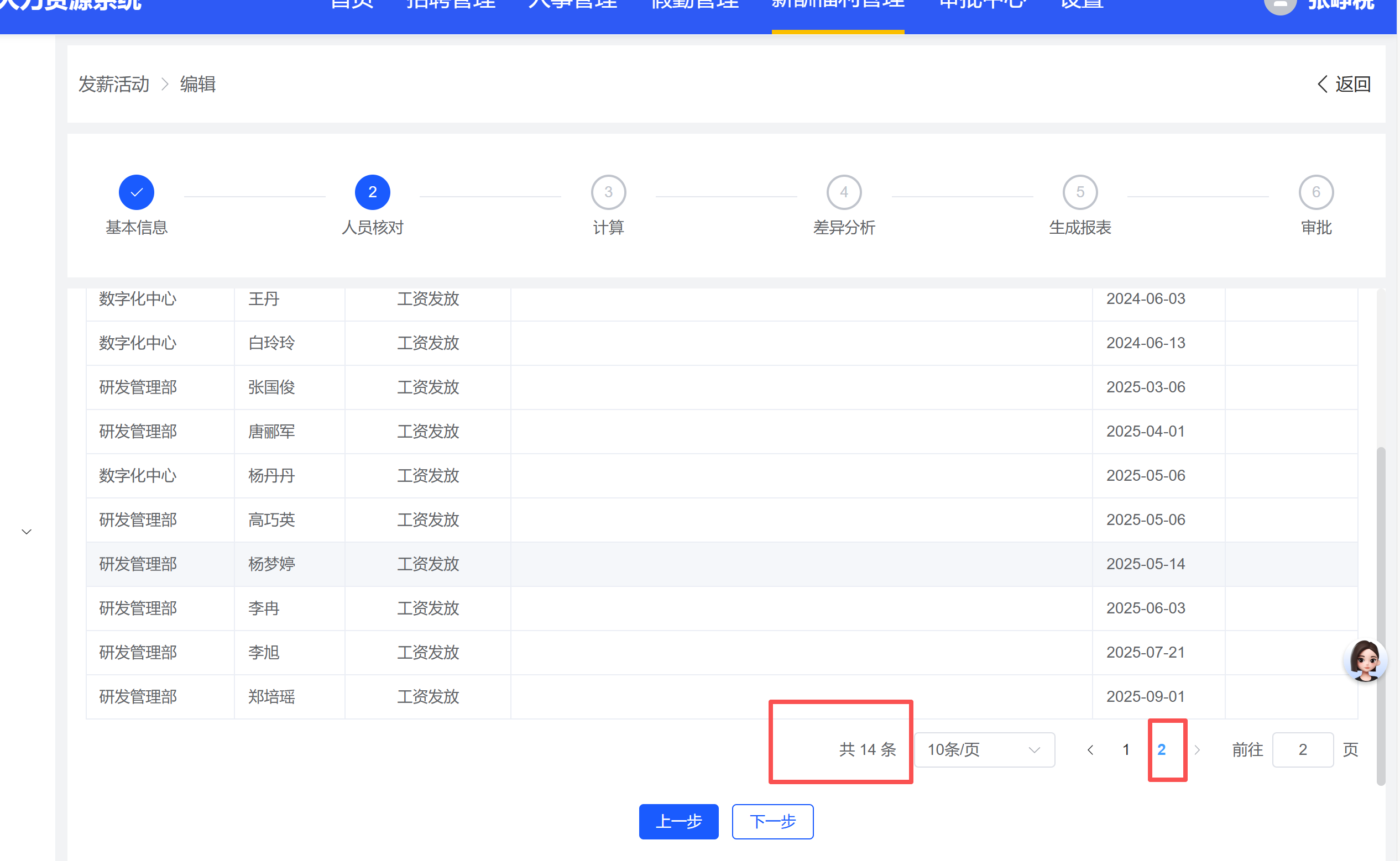Click the 上一步 button

(678, 822)
